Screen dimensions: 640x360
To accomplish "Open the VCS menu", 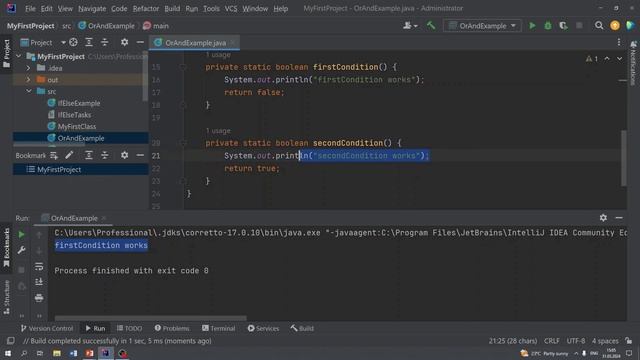I will tap(231, 8).
